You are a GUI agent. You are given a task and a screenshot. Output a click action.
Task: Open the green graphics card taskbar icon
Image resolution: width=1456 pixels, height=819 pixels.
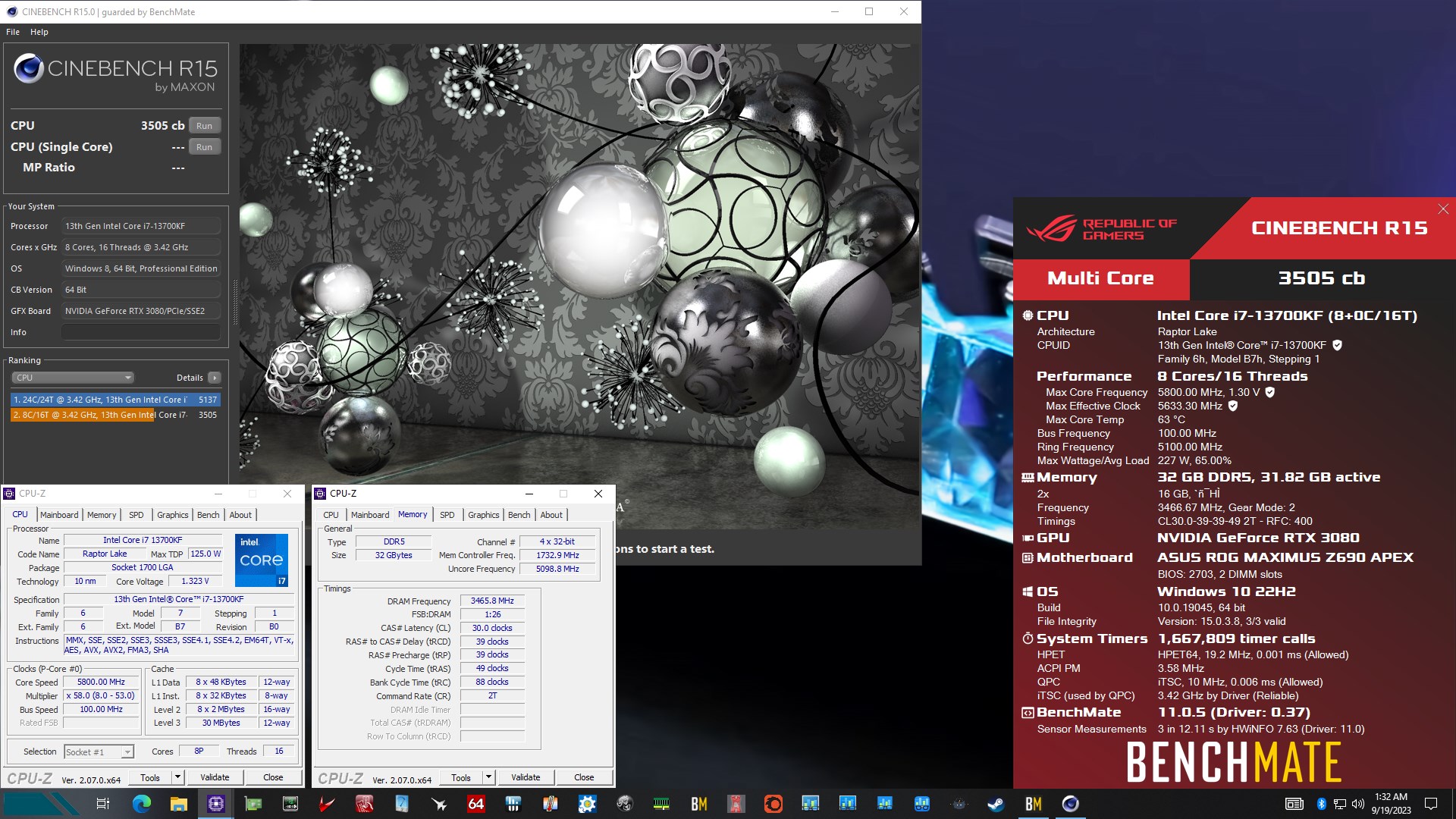coord(253,804)
